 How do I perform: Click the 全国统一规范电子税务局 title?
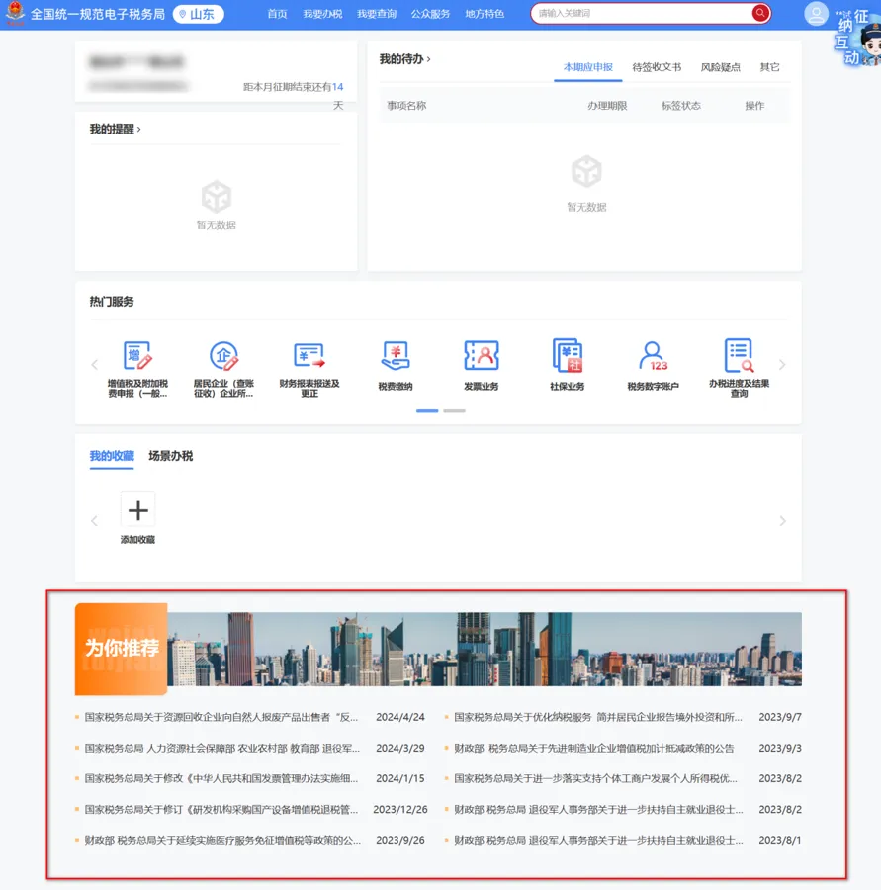[x=98, y=14]
